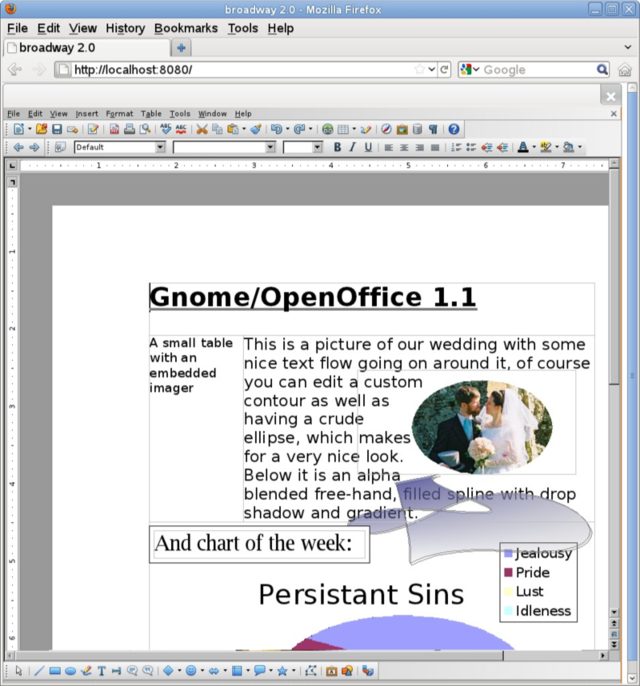Toggle Italic formatting
The image size is (640, 686).
click(x=352, y=147)
